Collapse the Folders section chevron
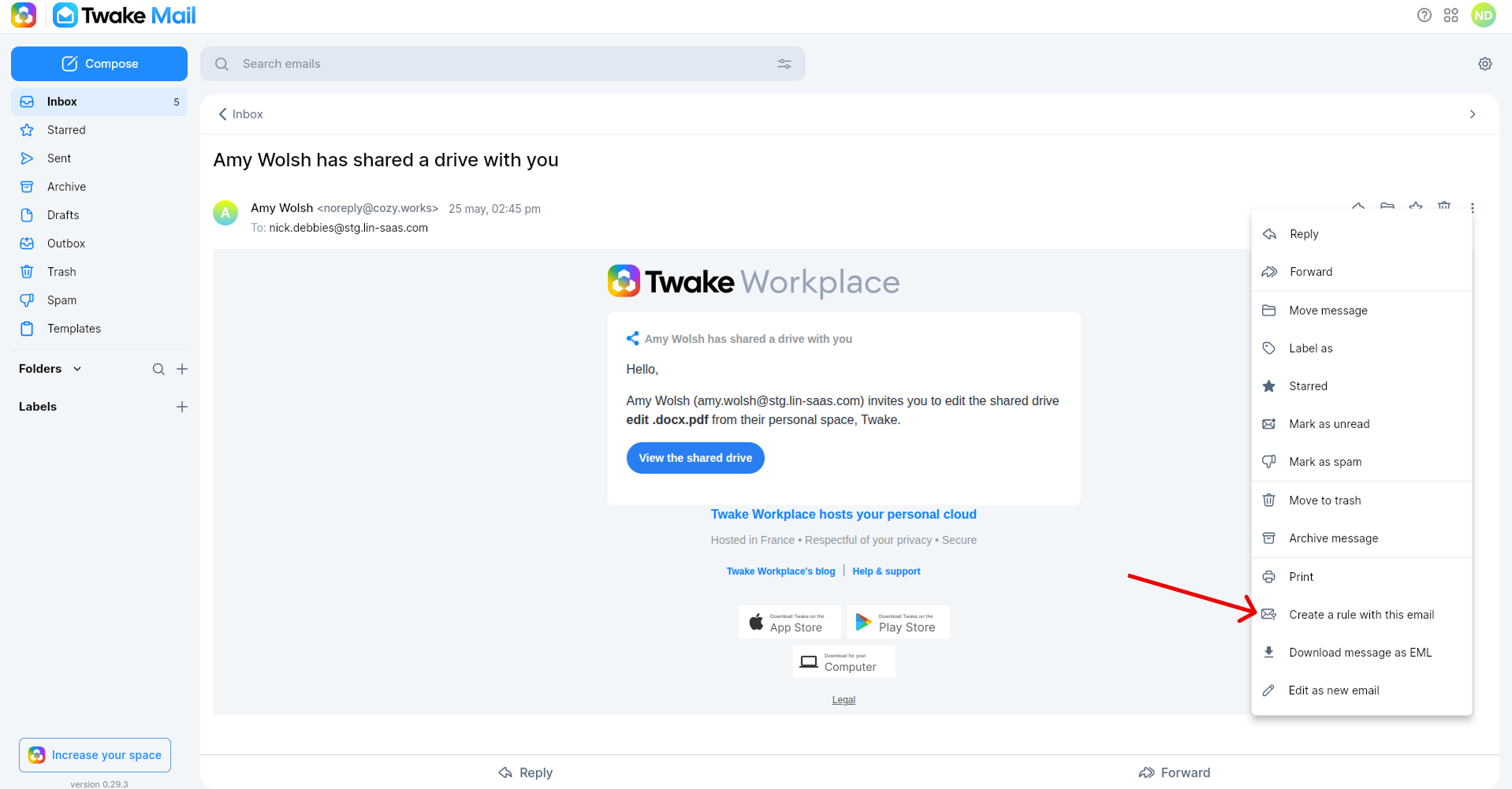Screen dimensions: 1512x789 (x=77, y=369)
